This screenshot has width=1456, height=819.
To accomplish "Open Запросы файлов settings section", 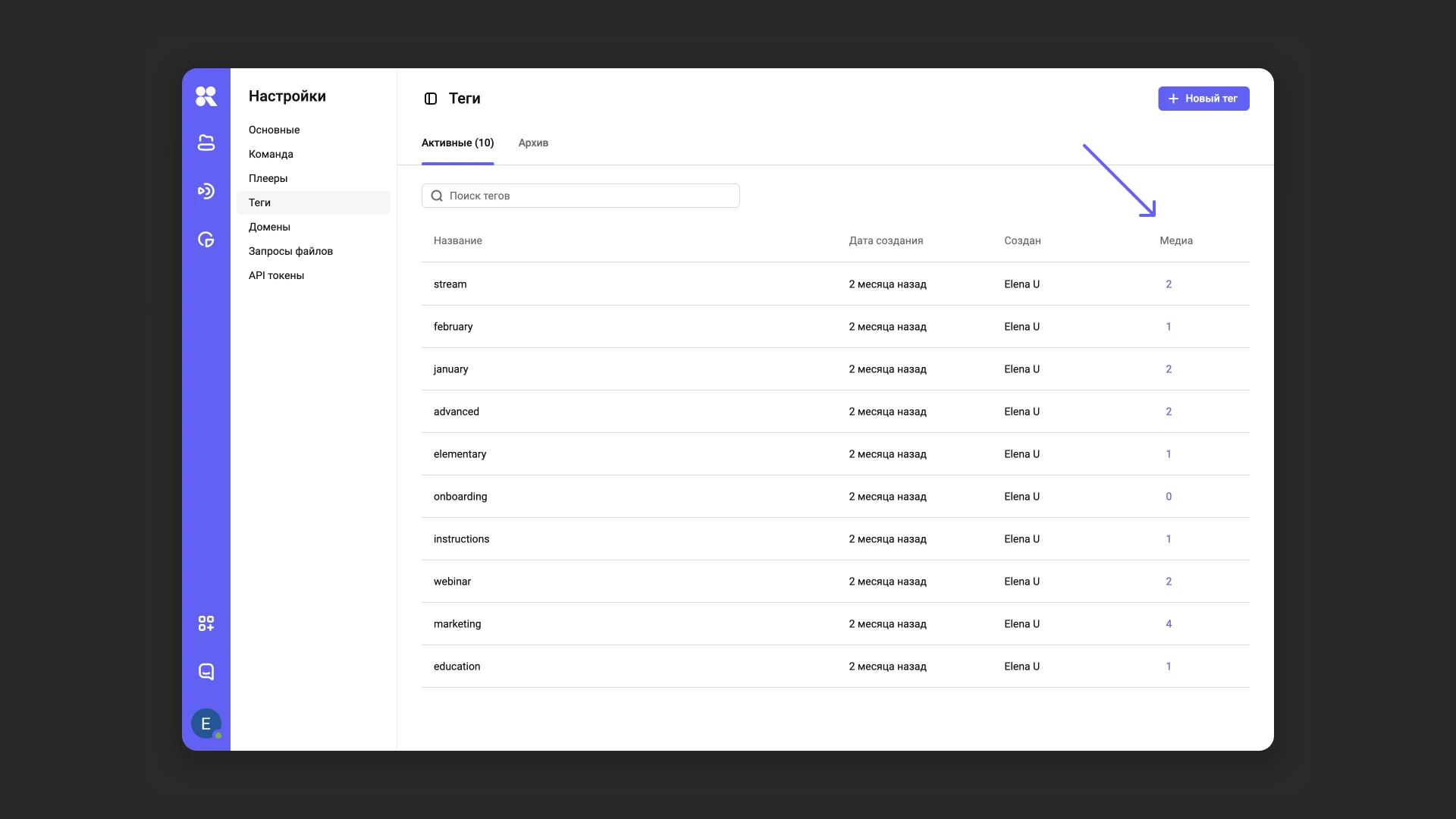I will click(290, 251).
